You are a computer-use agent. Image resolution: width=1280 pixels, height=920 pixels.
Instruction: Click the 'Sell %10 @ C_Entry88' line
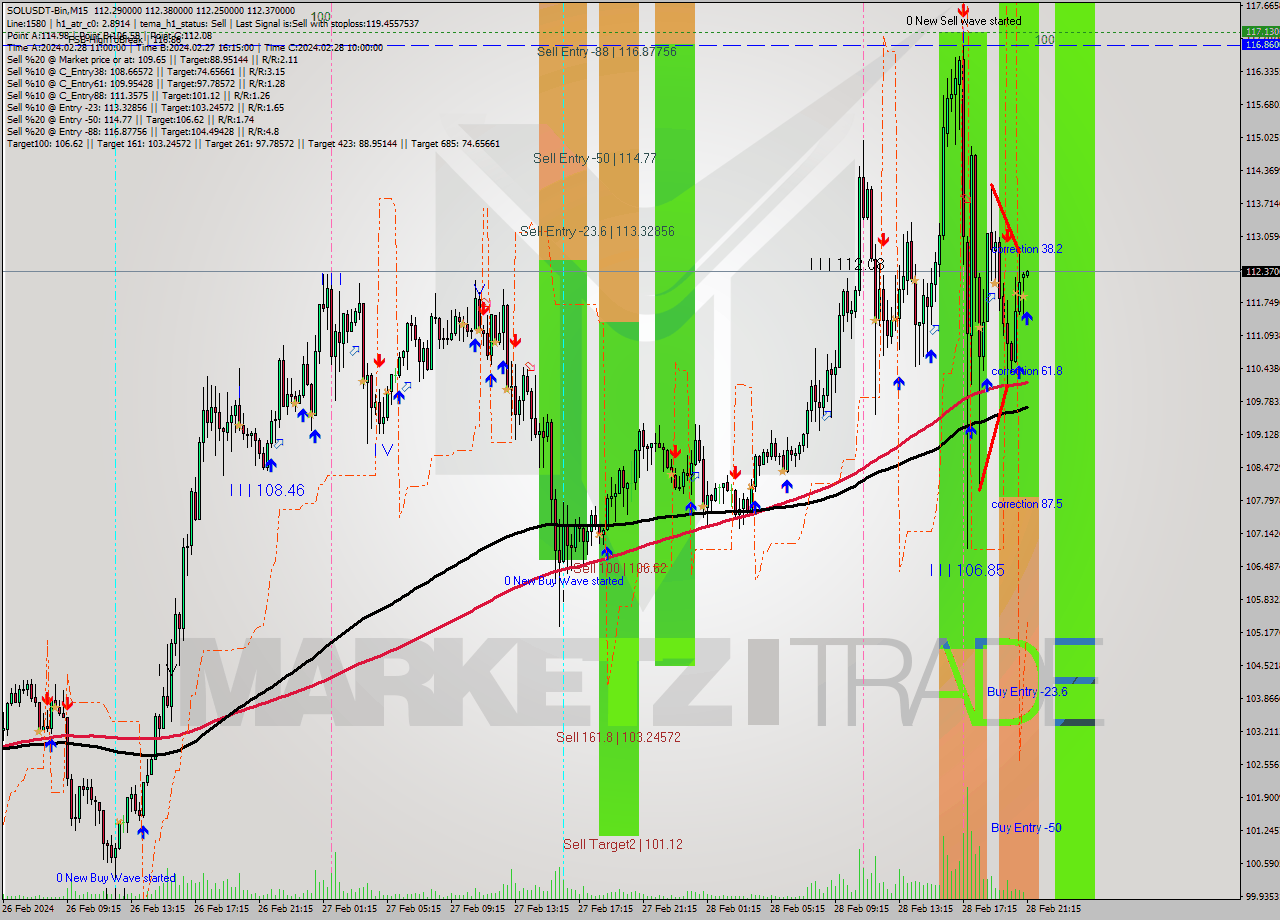coord(138,95)
